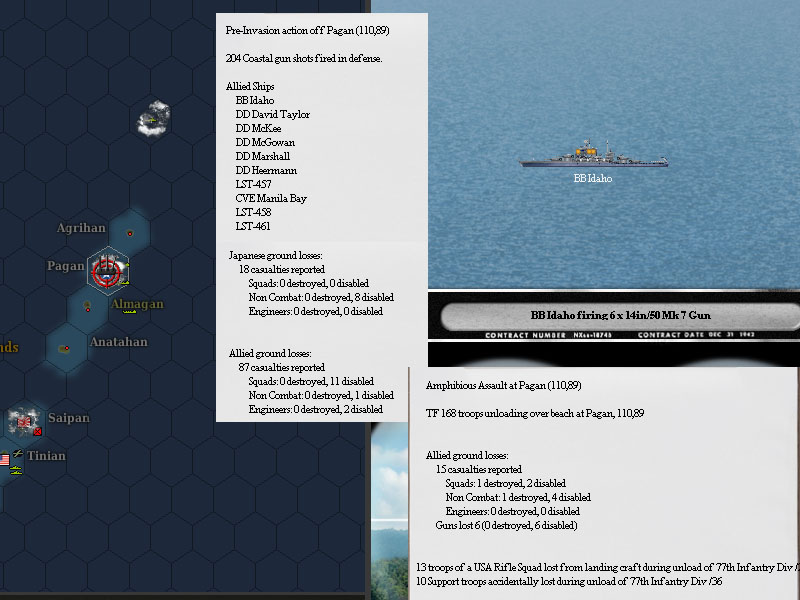The width and height of the screenshot is (800, 600).
Task: Click the 'BB Idaho firing 6 x 14in/50 Mk 7 Gun' banner
Action: click(x=620, y=315)
